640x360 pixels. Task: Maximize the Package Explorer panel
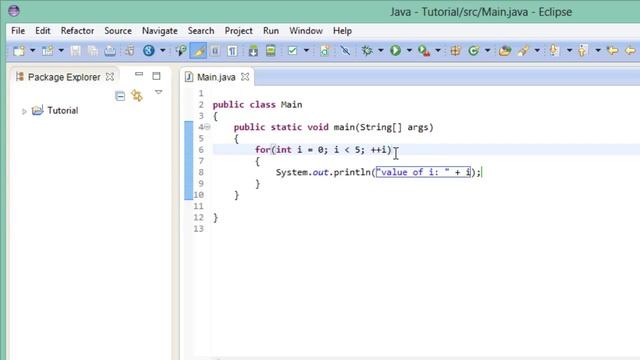pyautogui.click(x=156, y=76)
